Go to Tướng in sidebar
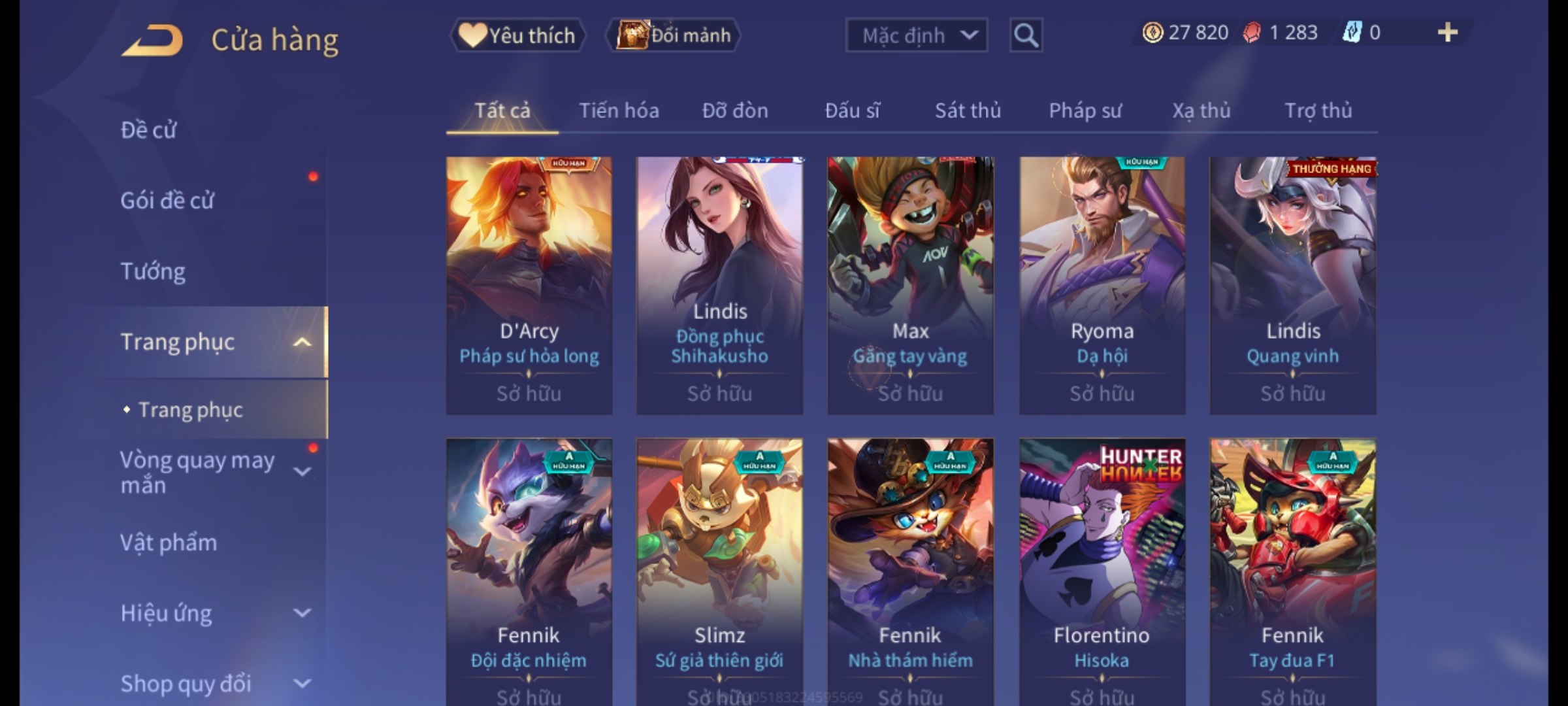The height and width of the screenshot is (706, 1568). (x=153, y=271)
